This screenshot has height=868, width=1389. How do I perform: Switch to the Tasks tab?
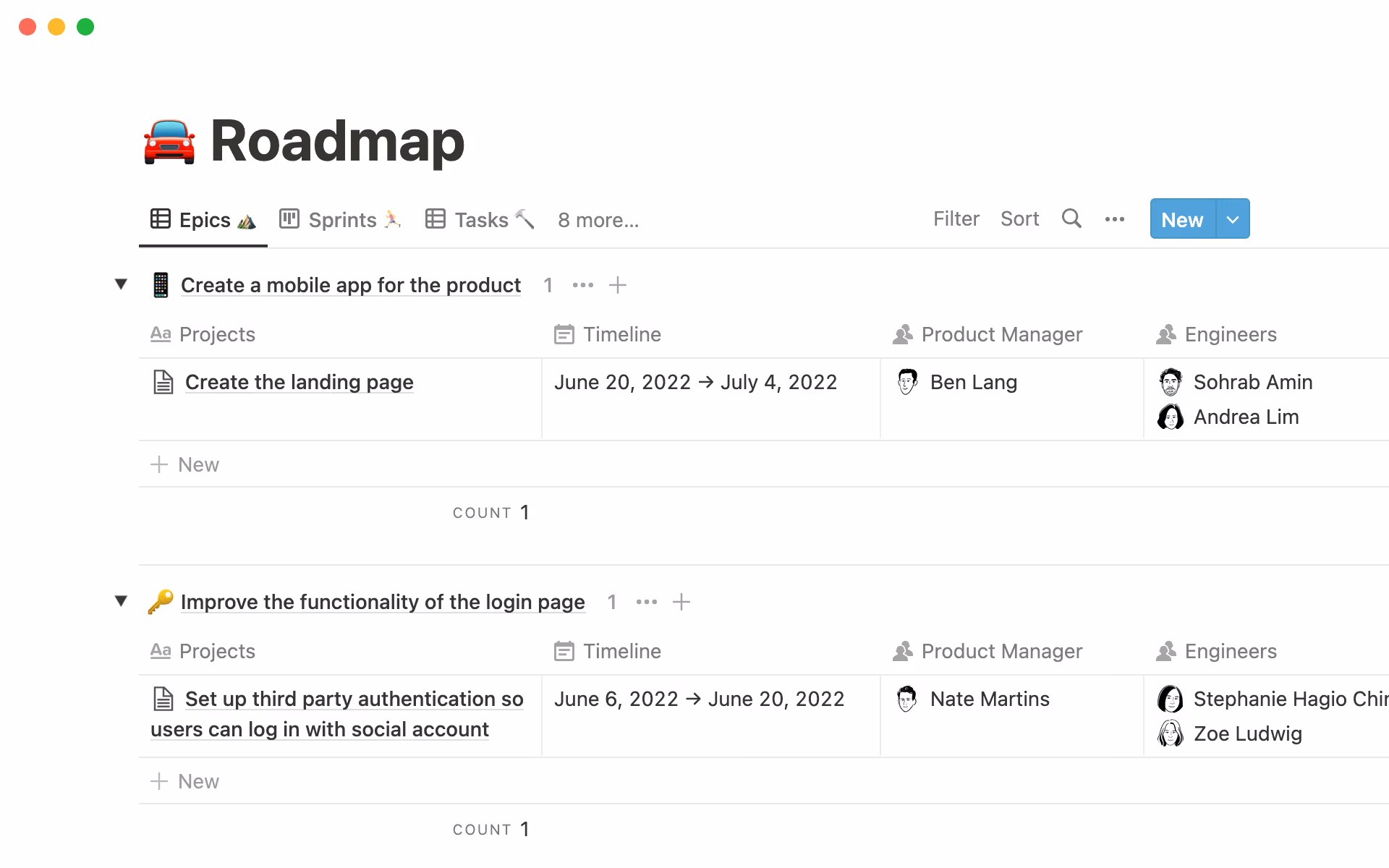tap(480, 219)
